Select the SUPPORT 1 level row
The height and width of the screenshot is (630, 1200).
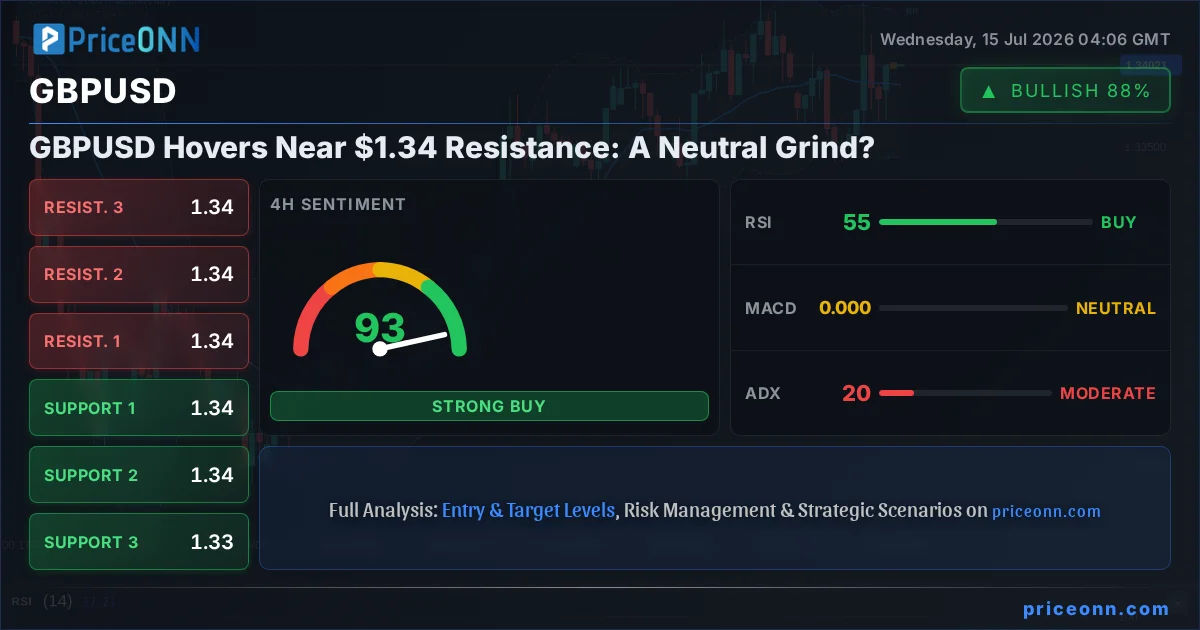tap(139, 408)
